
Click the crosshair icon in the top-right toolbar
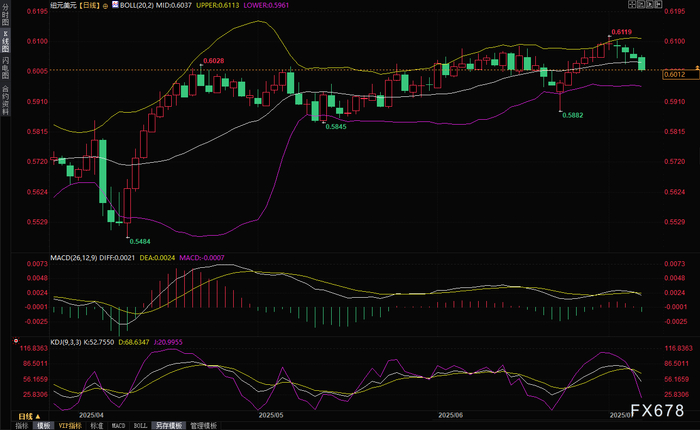[x=632, y=4]
